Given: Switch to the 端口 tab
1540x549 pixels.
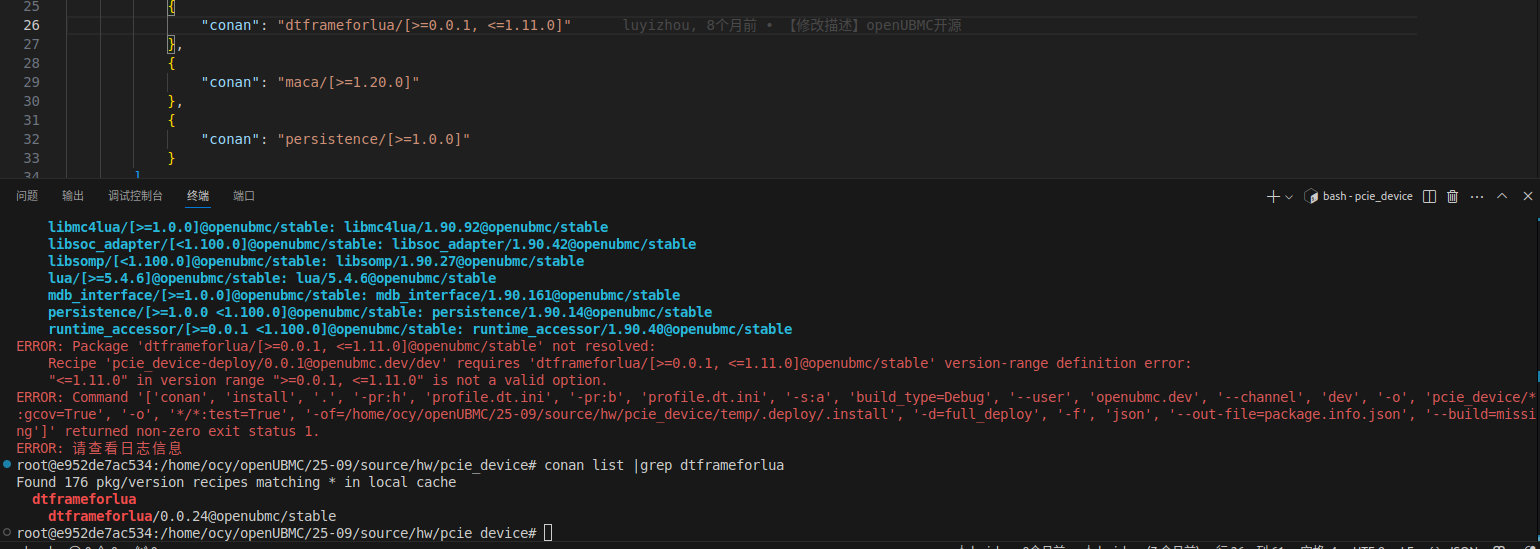Looking at the screenshot, I should coord(244,196).
